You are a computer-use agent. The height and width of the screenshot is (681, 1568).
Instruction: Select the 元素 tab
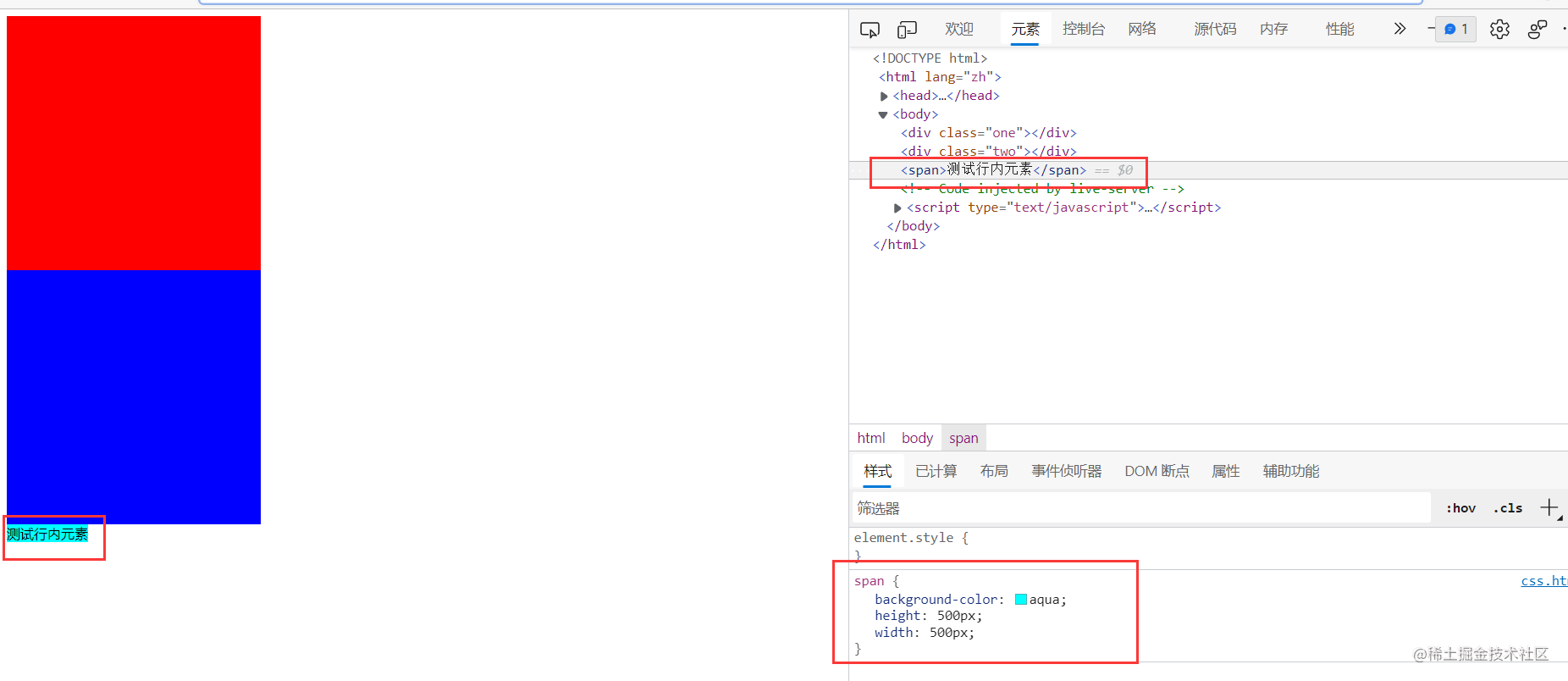pyautogui.click(x=1024, y=29)
